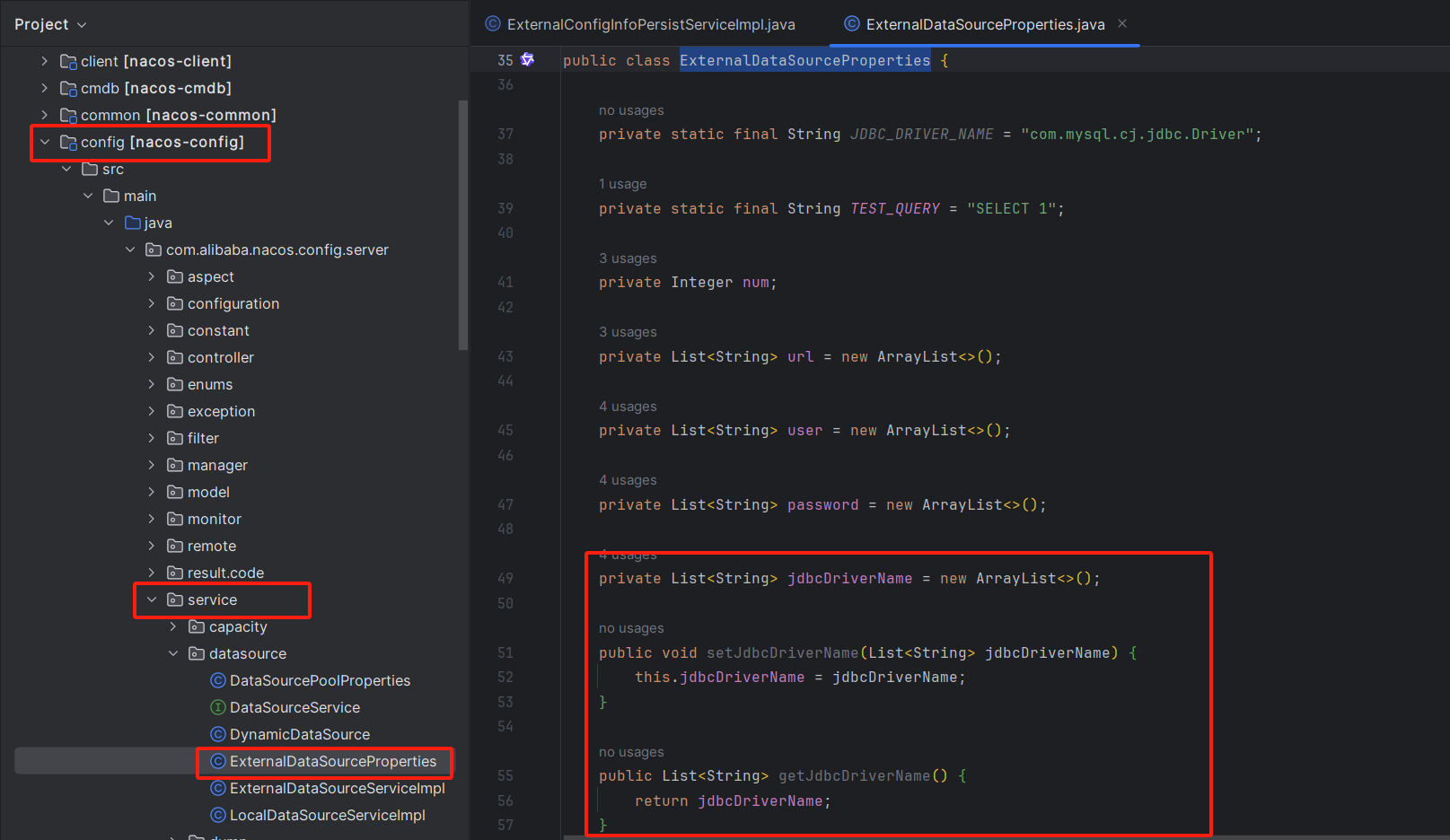Close the ExternalDataSourceProperties.java tab
This screenshot has height=840, width=1450.
point(1122,23)
